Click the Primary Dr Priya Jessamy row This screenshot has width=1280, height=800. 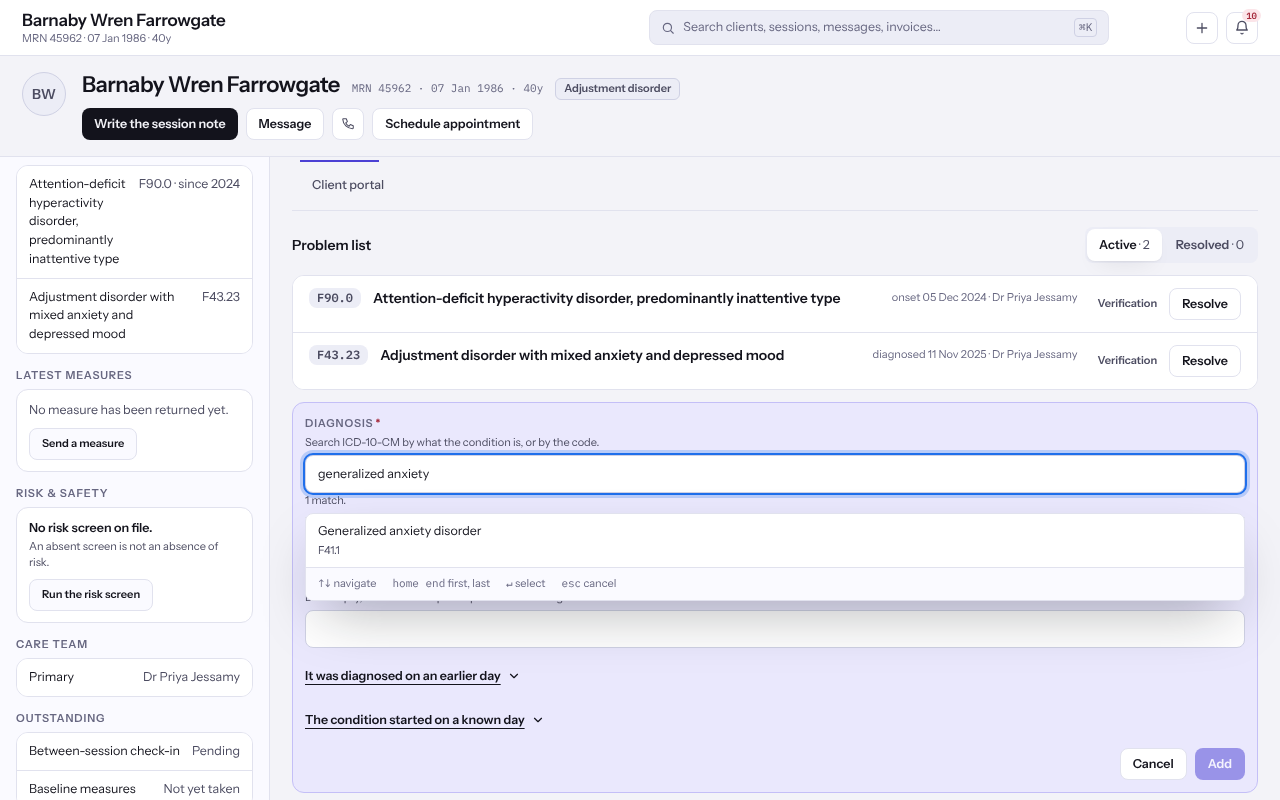134,677
